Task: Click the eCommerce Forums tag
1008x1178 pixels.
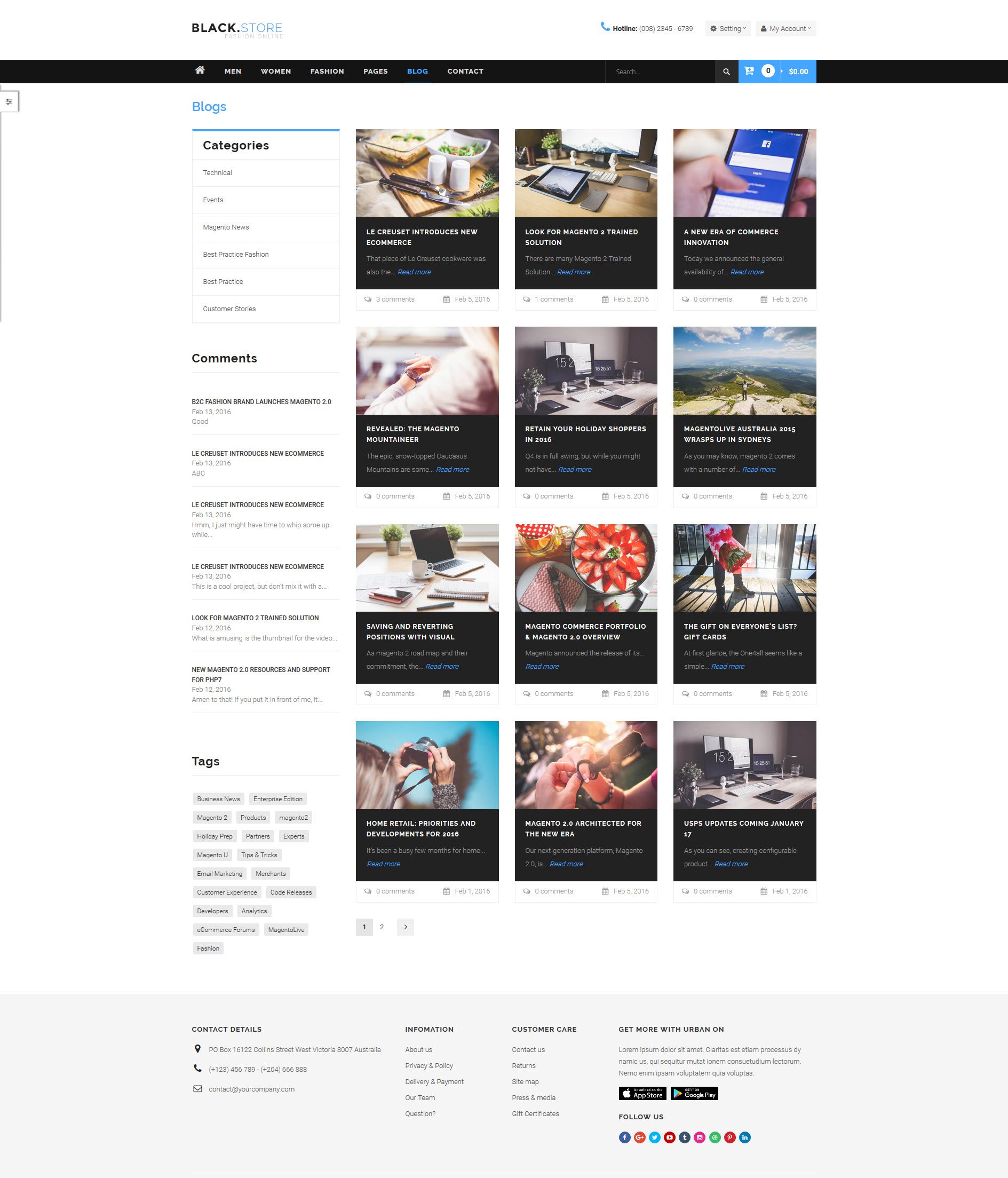Action: [226, 930]
